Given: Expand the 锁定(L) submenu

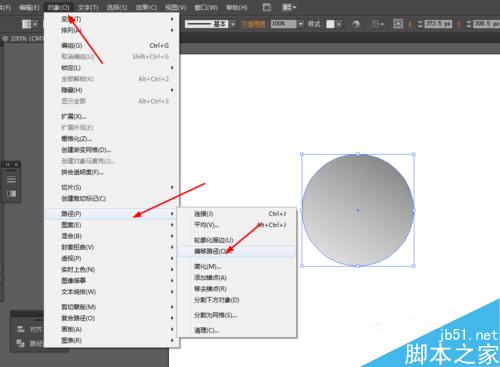Looking at the screenshot, I should click(112, 68).
